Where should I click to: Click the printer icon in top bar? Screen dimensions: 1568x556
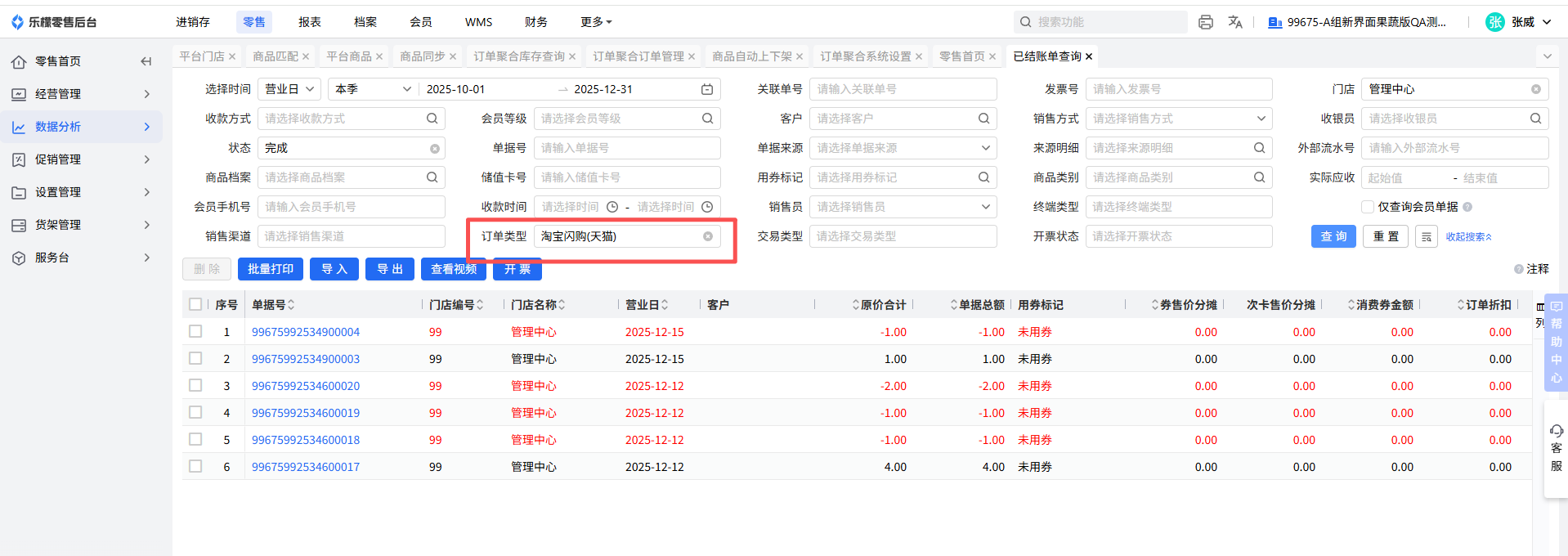(1206, 22)
